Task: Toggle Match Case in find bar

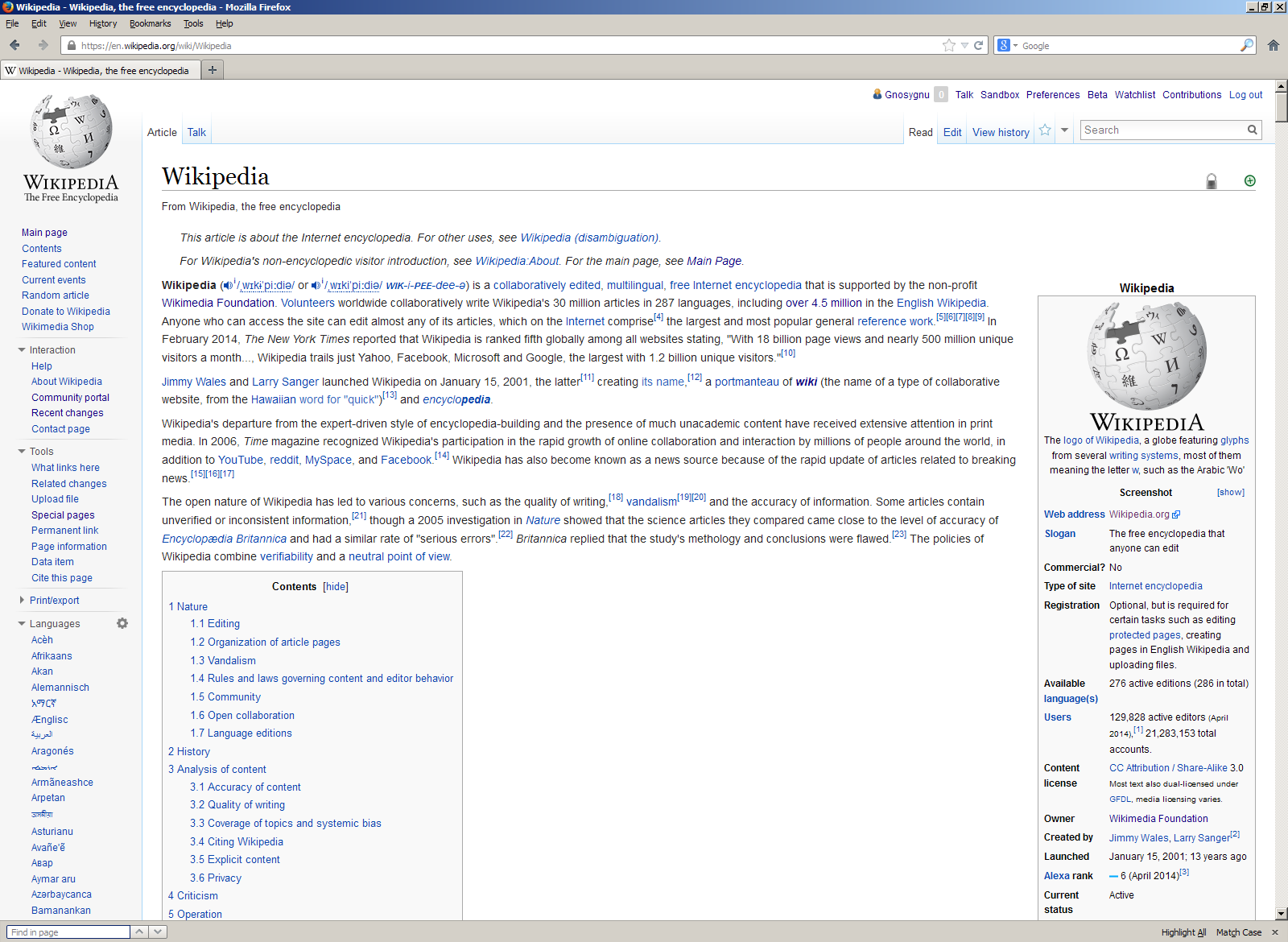Action: 1238,932
